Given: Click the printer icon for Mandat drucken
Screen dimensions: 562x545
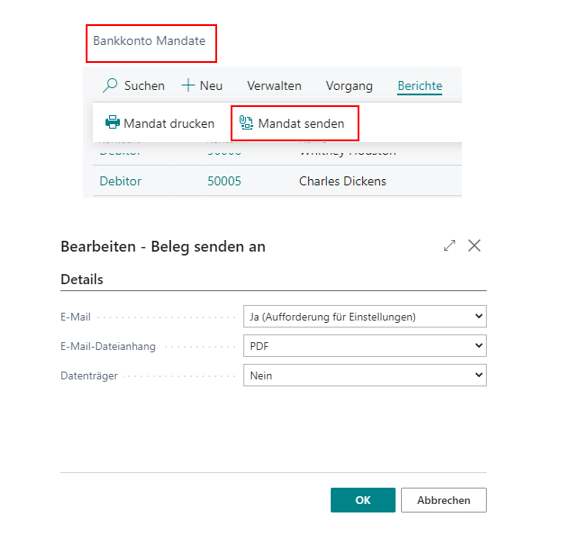Looking at the screenshot, I should 113,123.
